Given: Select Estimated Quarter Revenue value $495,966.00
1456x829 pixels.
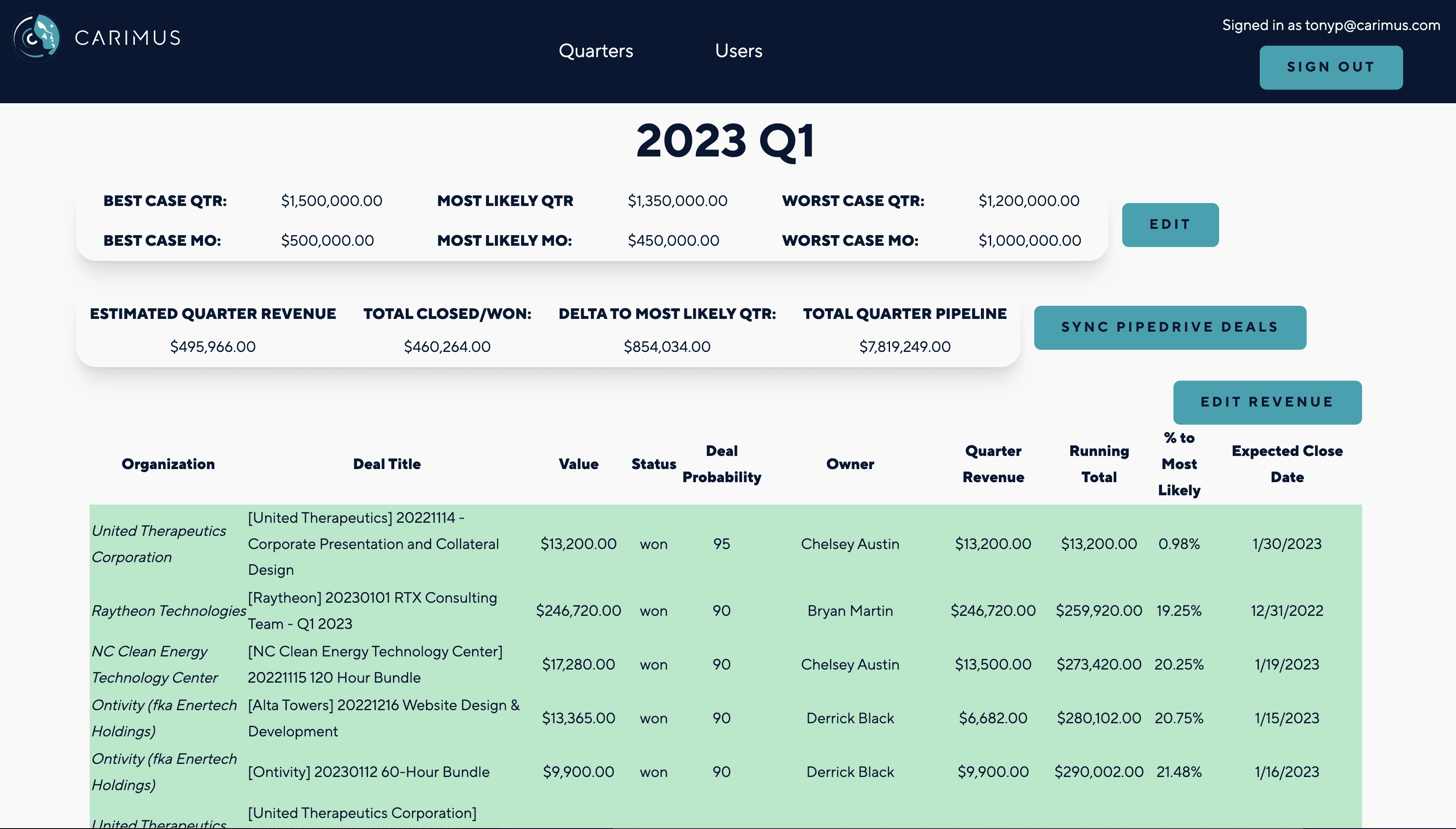Looking at the screenshot, I should coord(213,346).
